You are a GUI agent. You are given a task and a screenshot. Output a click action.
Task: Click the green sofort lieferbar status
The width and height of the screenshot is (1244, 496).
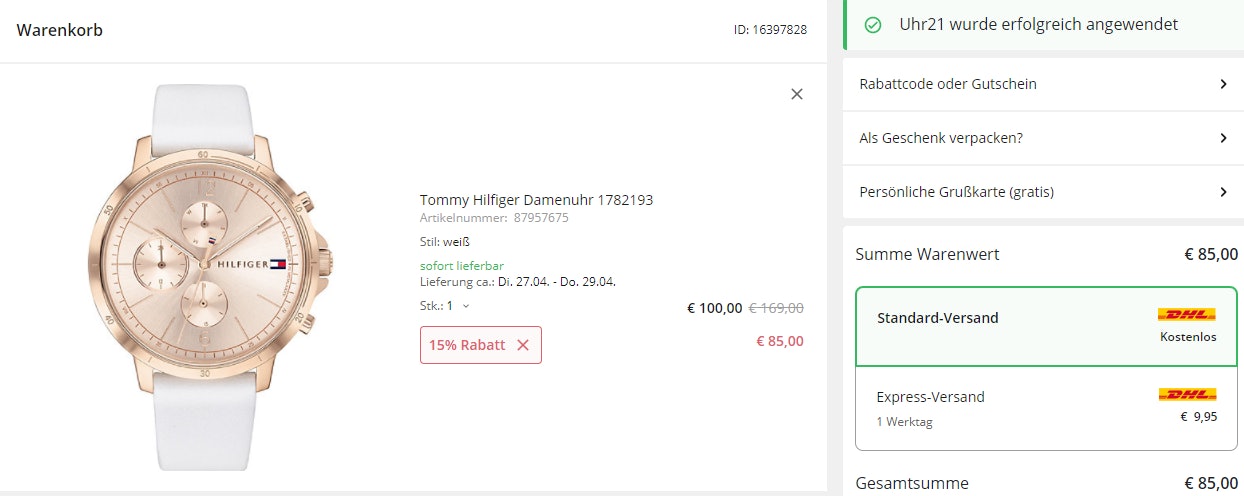[x=462, y=266]
